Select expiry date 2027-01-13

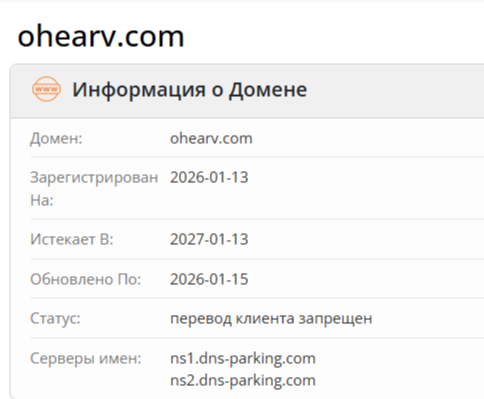click(209, 239)
